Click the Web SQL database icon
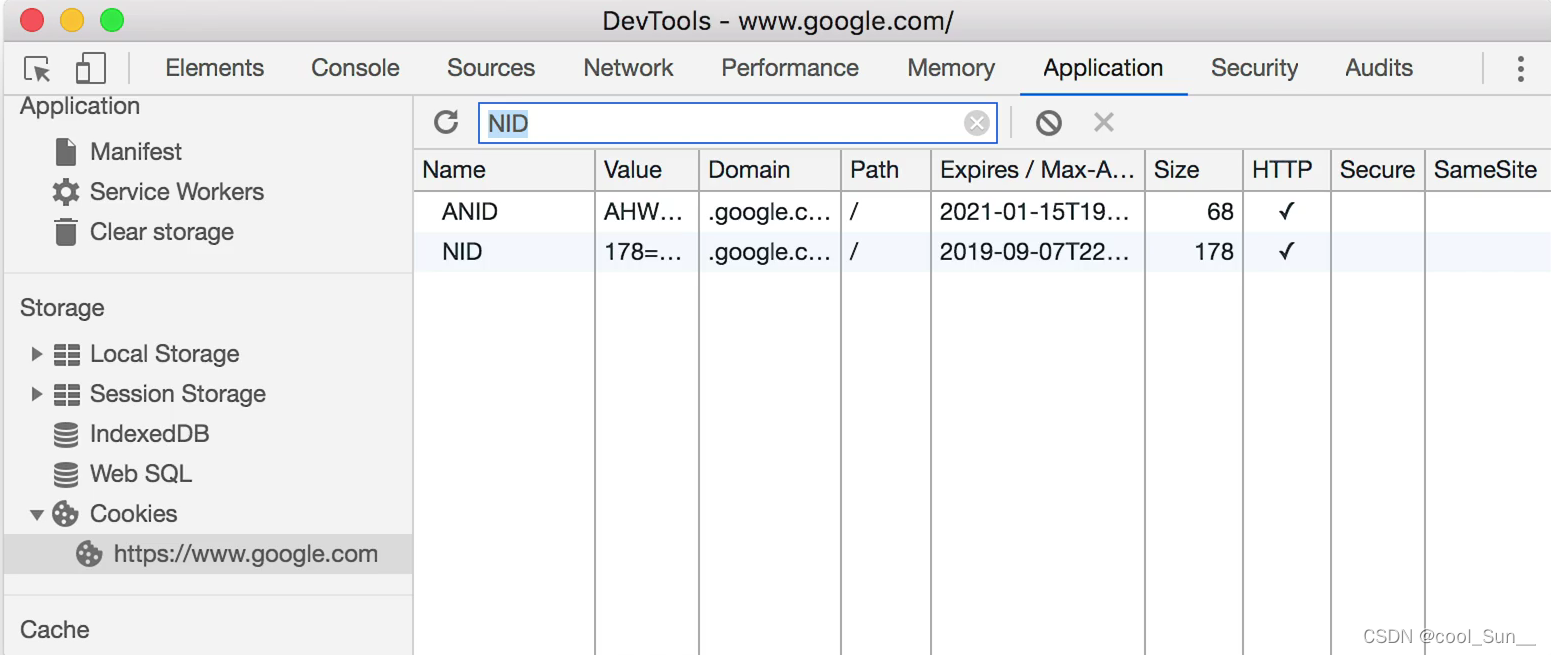Viewport: 1551px width, 655px height. pyautogui.click(x=66, y=474)
